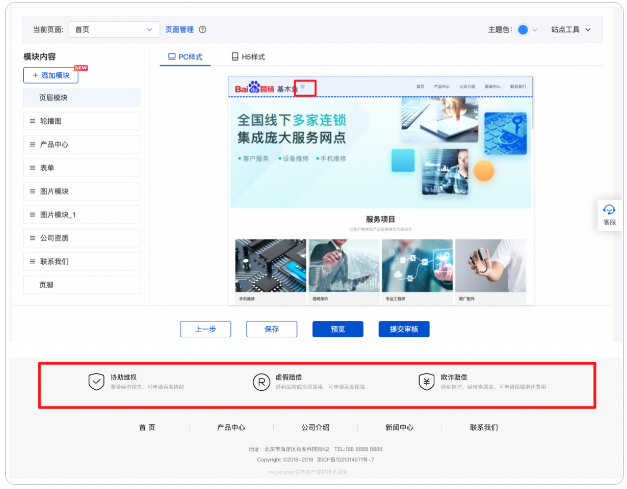Open the 专业工程师 service thumbnail
The height and width of the screenshot is (489, 627).
click(417, 265)
